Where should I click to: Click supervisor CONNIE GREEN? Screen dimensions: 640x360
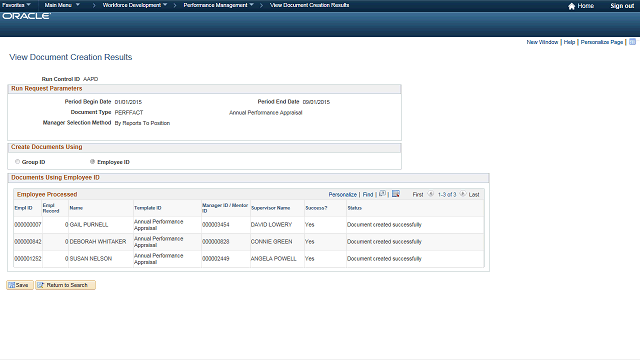click(x=271, y=242)
